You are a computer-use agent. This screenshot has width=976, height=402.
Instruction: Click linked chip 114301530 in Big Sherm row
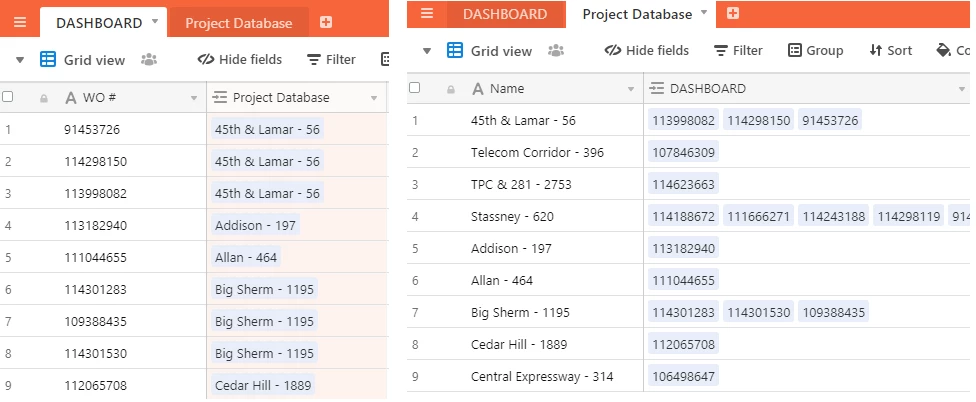[x=758, y=312]
